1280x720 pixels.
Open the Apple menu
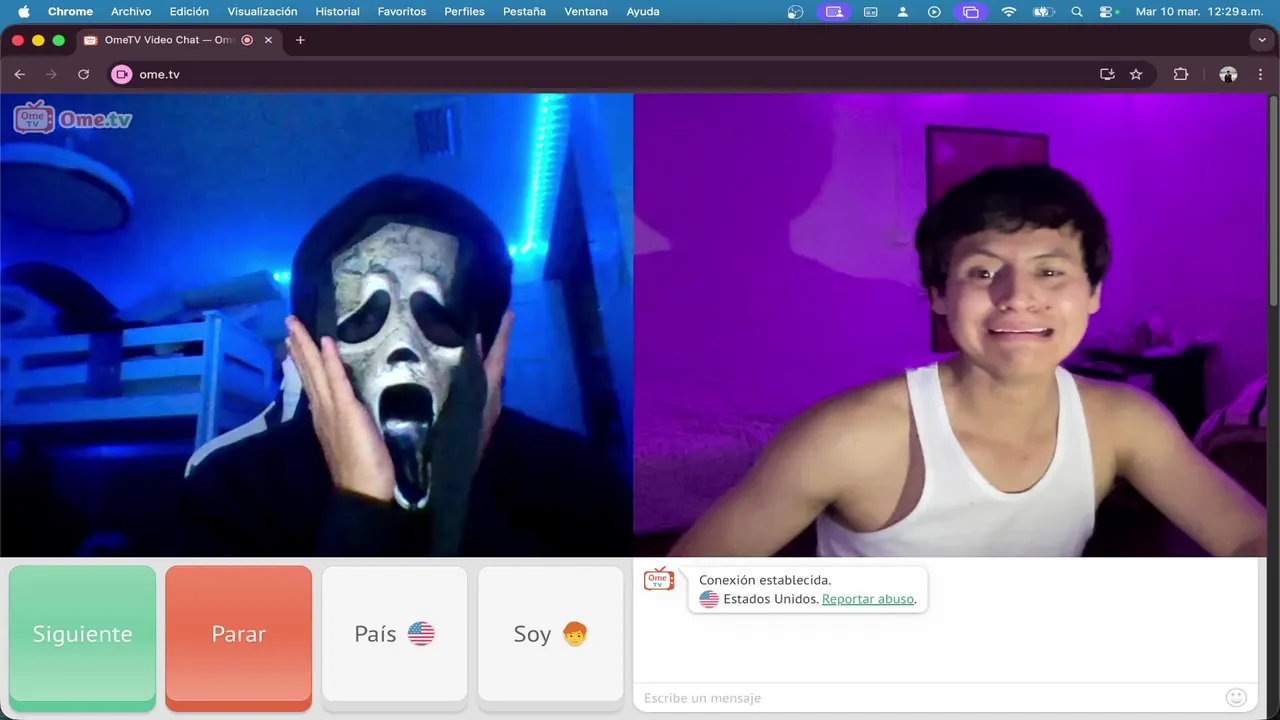(x=24, y=12)
